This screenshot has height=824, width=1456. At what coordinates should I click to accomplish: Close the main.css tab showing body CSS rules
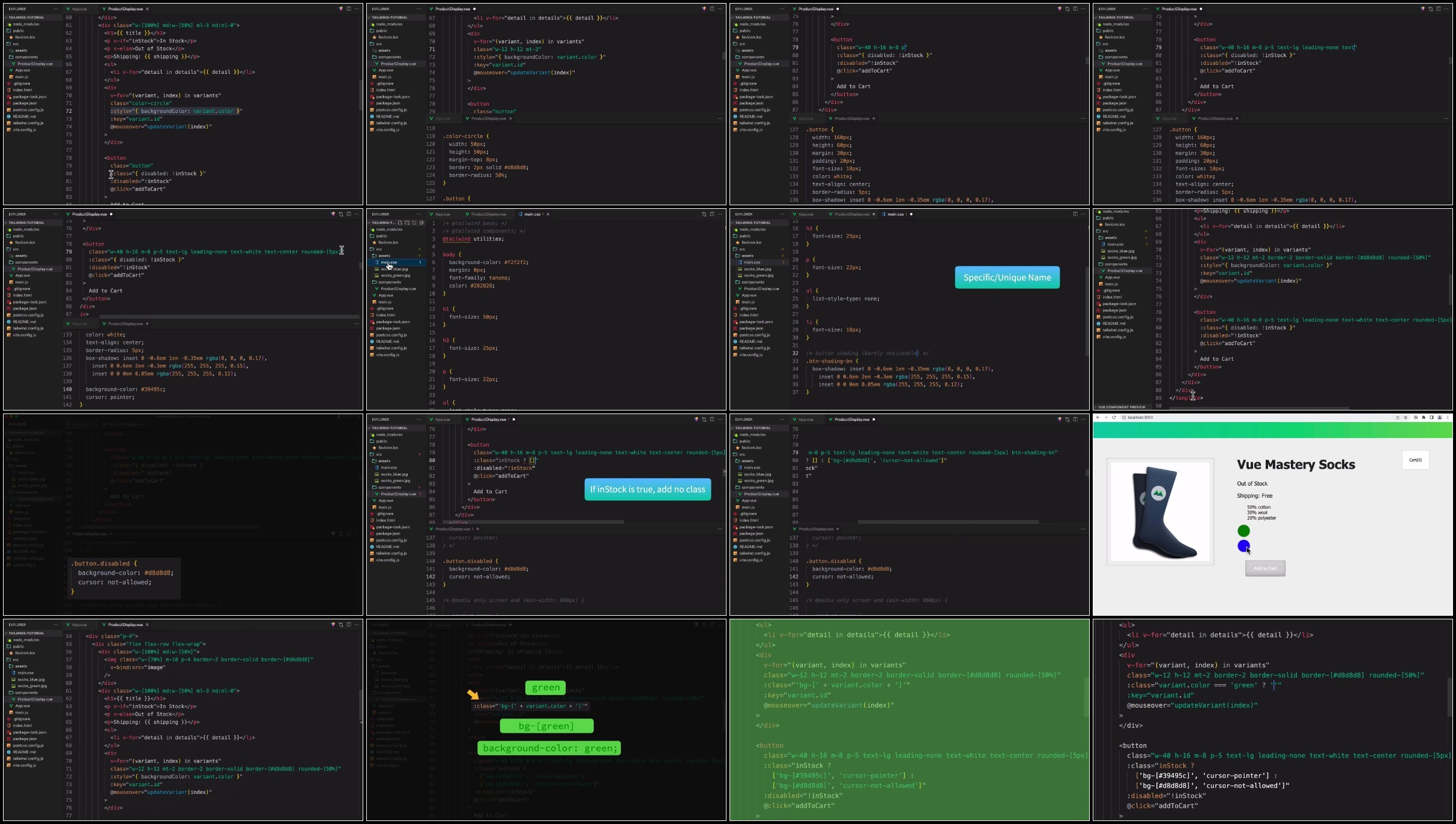pos(548,214)
